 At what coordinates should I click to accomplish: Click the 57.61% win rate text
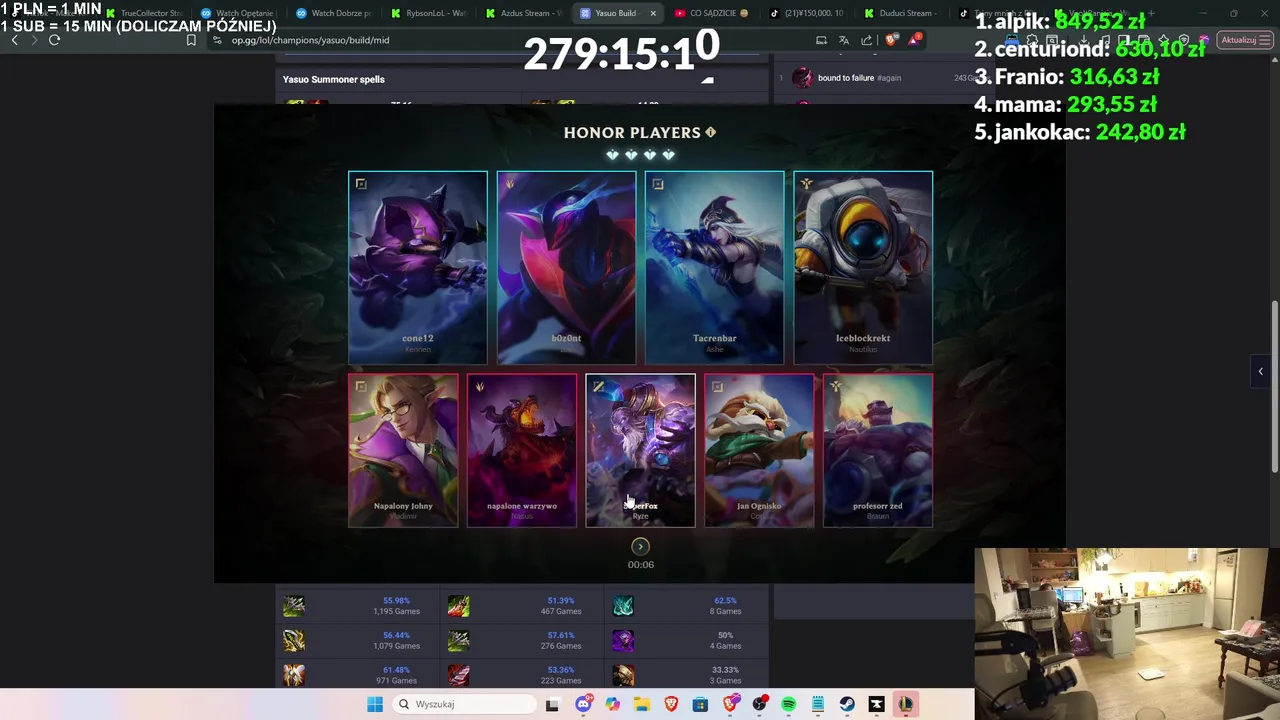[561, 635]
